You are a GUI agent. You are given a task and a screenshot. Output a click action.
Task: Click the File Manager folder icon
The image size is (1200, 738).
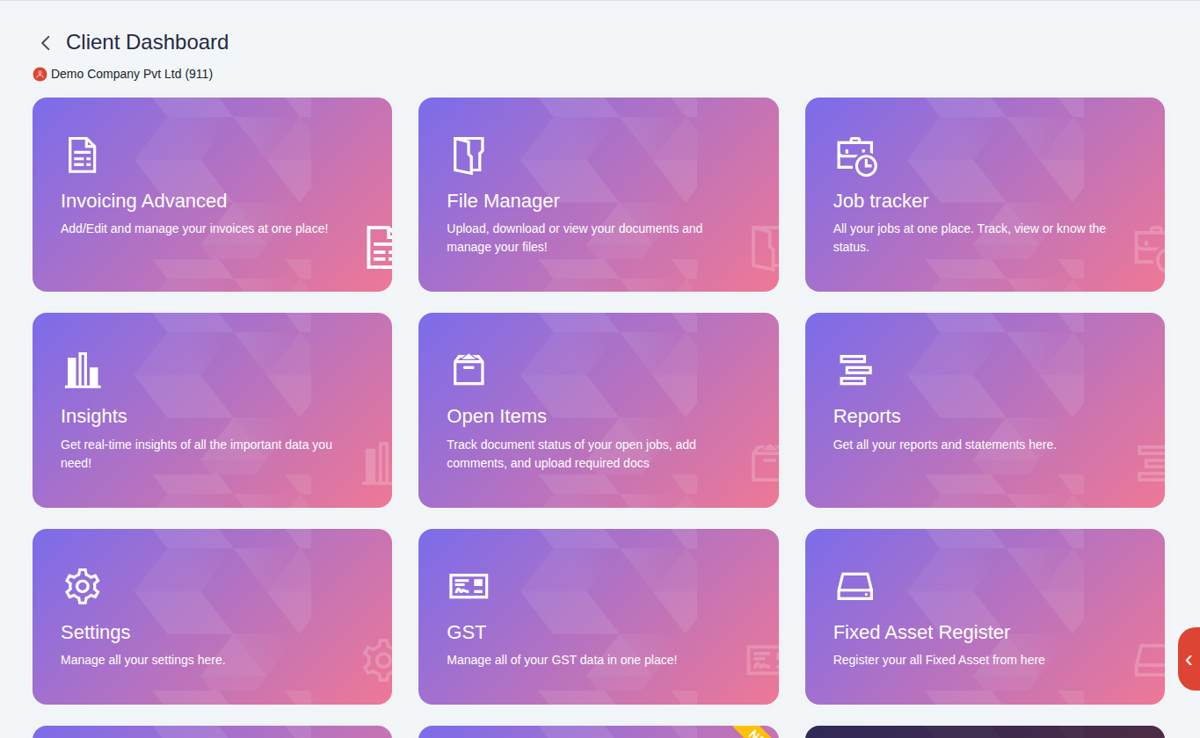tap(468, 155)
